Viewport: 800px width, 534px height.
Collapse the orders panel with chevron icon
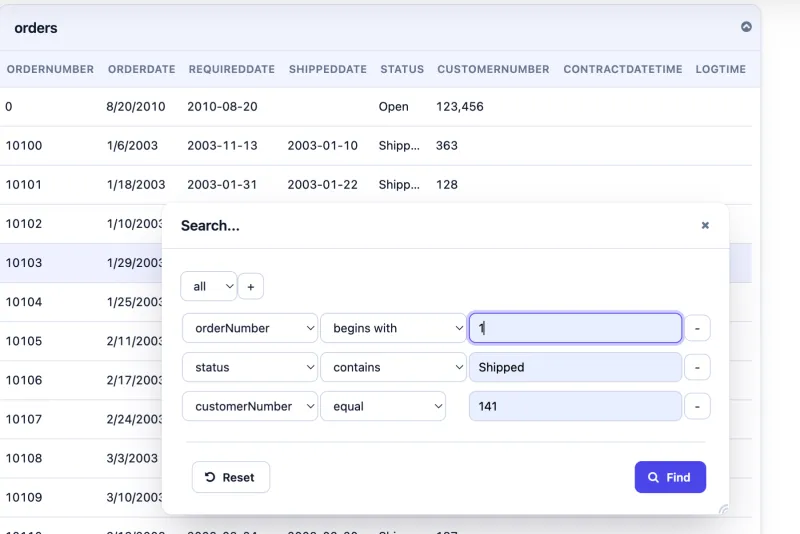(746, 27)
